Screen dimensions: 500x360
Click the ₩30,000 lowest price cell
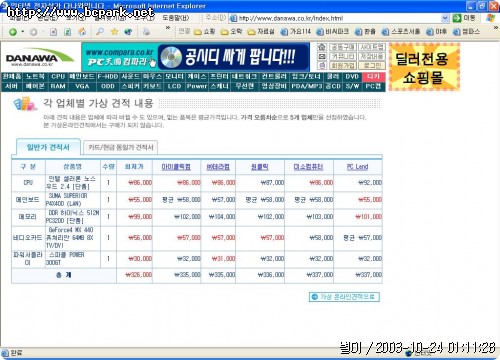(140, 259)
